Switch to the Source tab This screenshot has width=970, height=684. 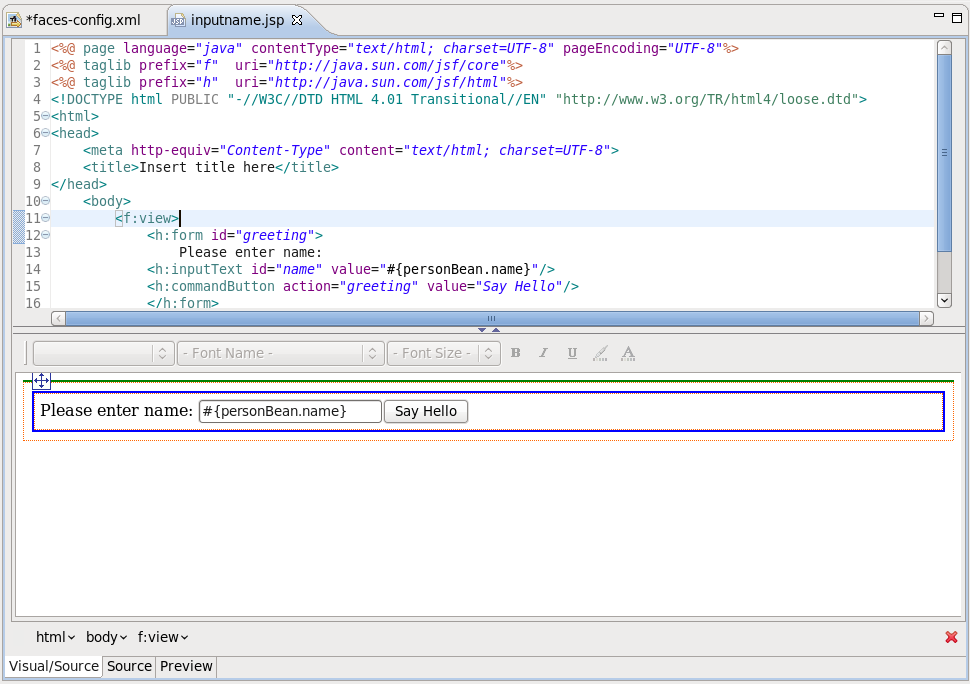[129, 666]
